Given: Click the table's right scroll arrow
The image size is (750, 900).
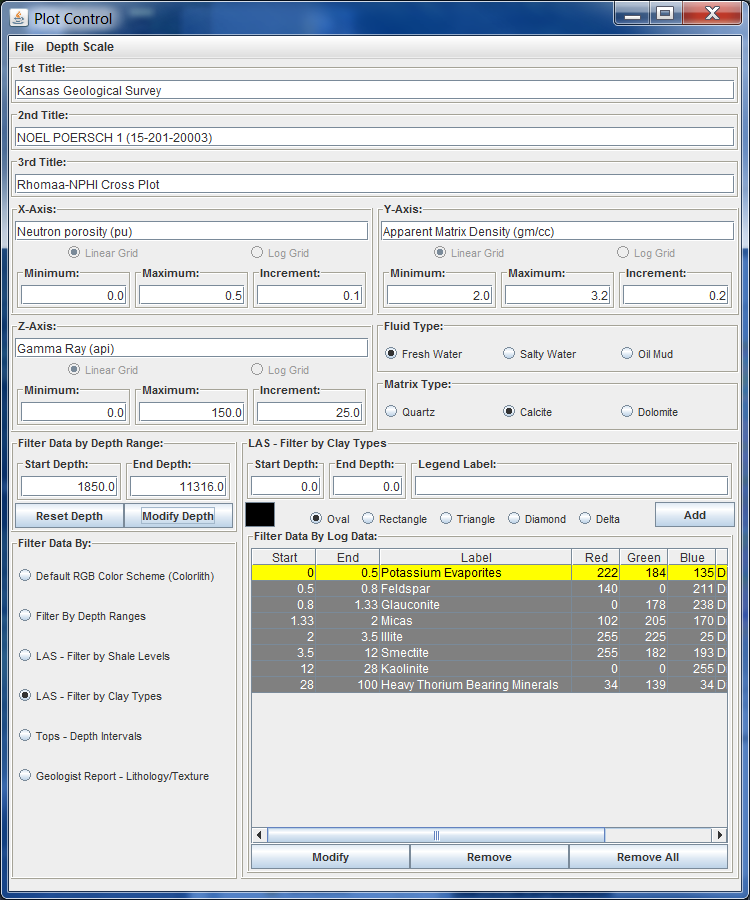Looking at the screenshot, I should point(720,835).
